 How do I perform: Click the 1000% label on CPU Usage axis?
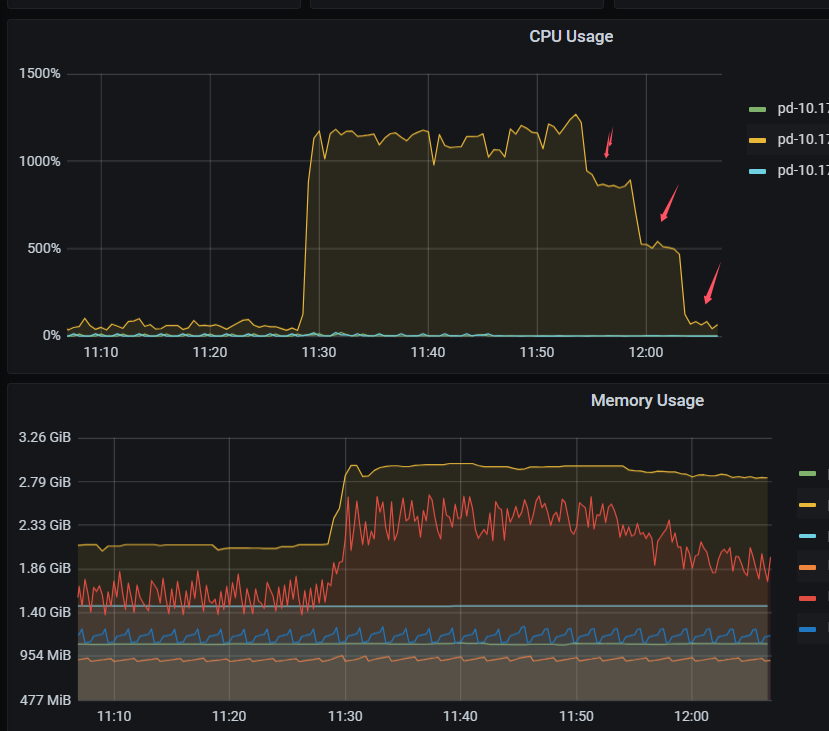click(x=40, y=161)
